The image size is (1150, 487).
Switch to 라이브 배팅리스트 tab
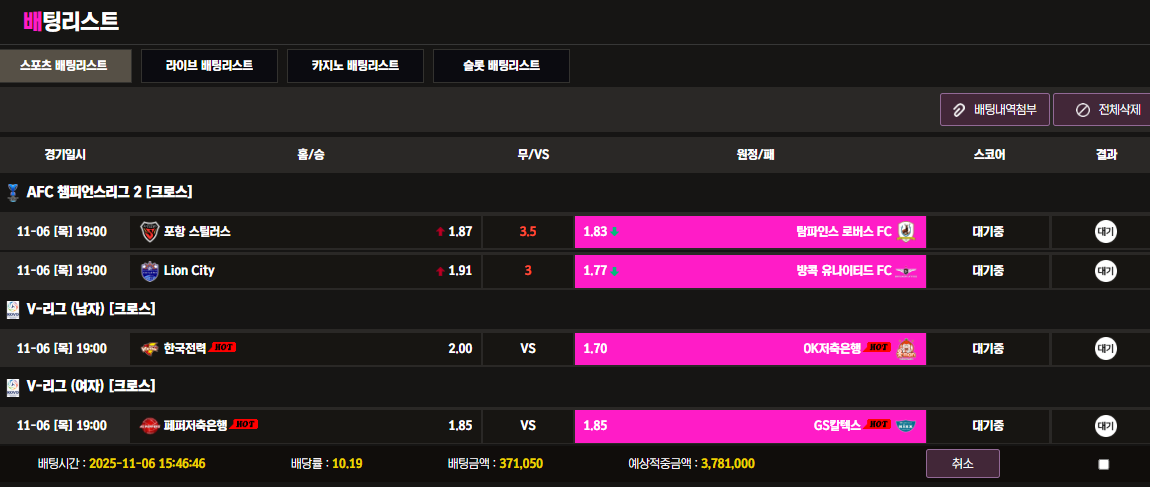click(209, 66)
